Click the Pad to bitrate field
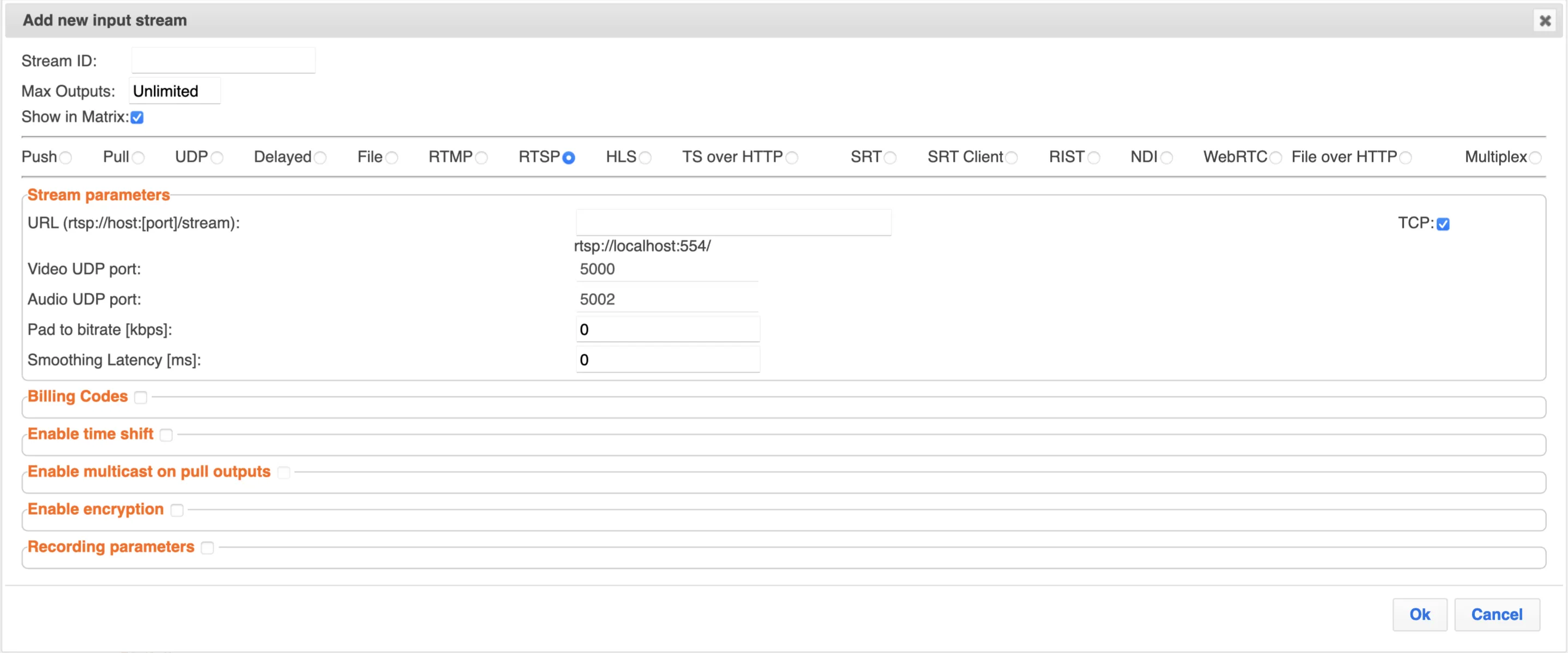This screenshot has height=653, width=1568. click(668, 330)
